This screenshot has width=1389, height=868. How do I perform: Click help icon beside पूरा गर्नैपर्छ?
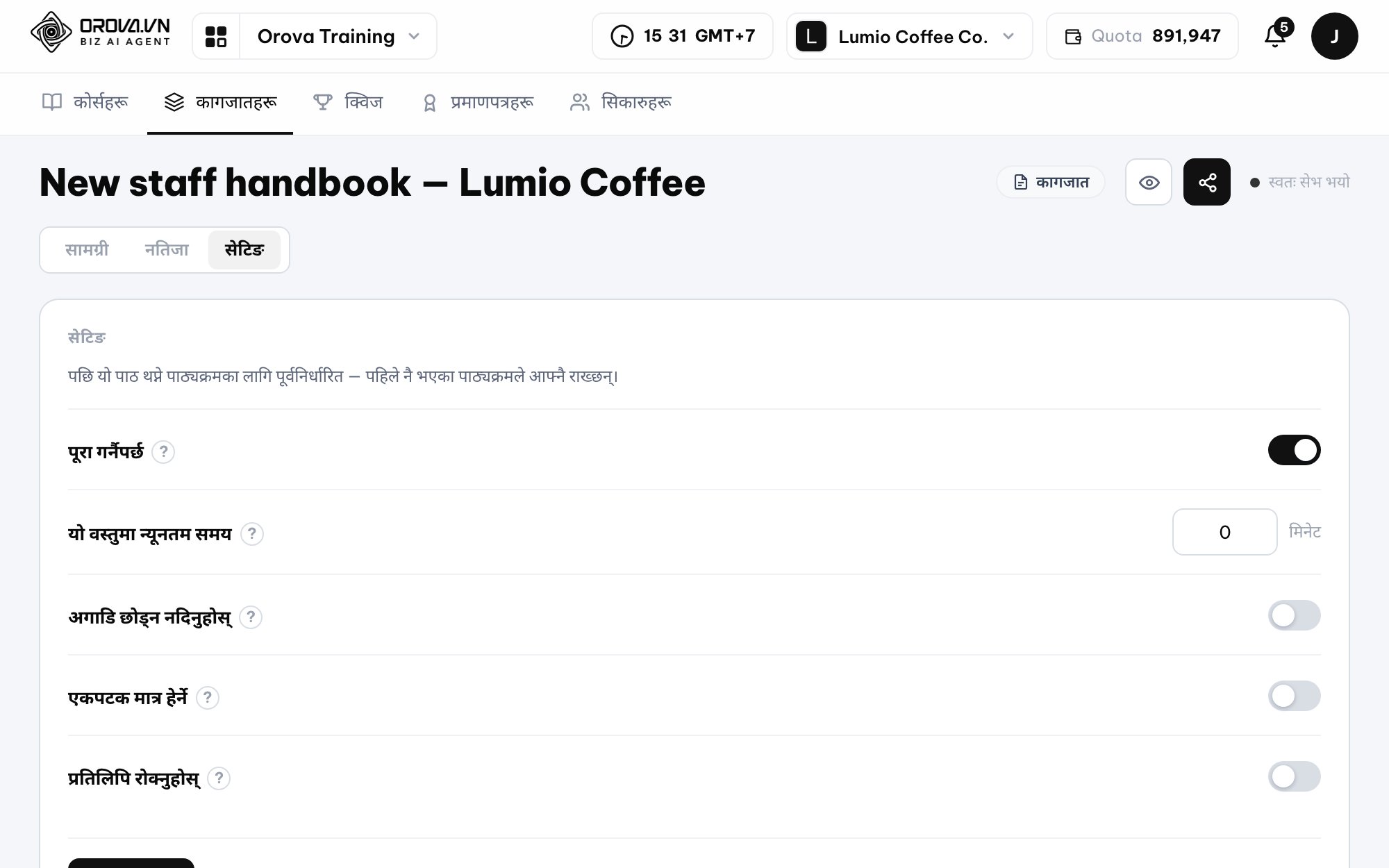point(163,452)
